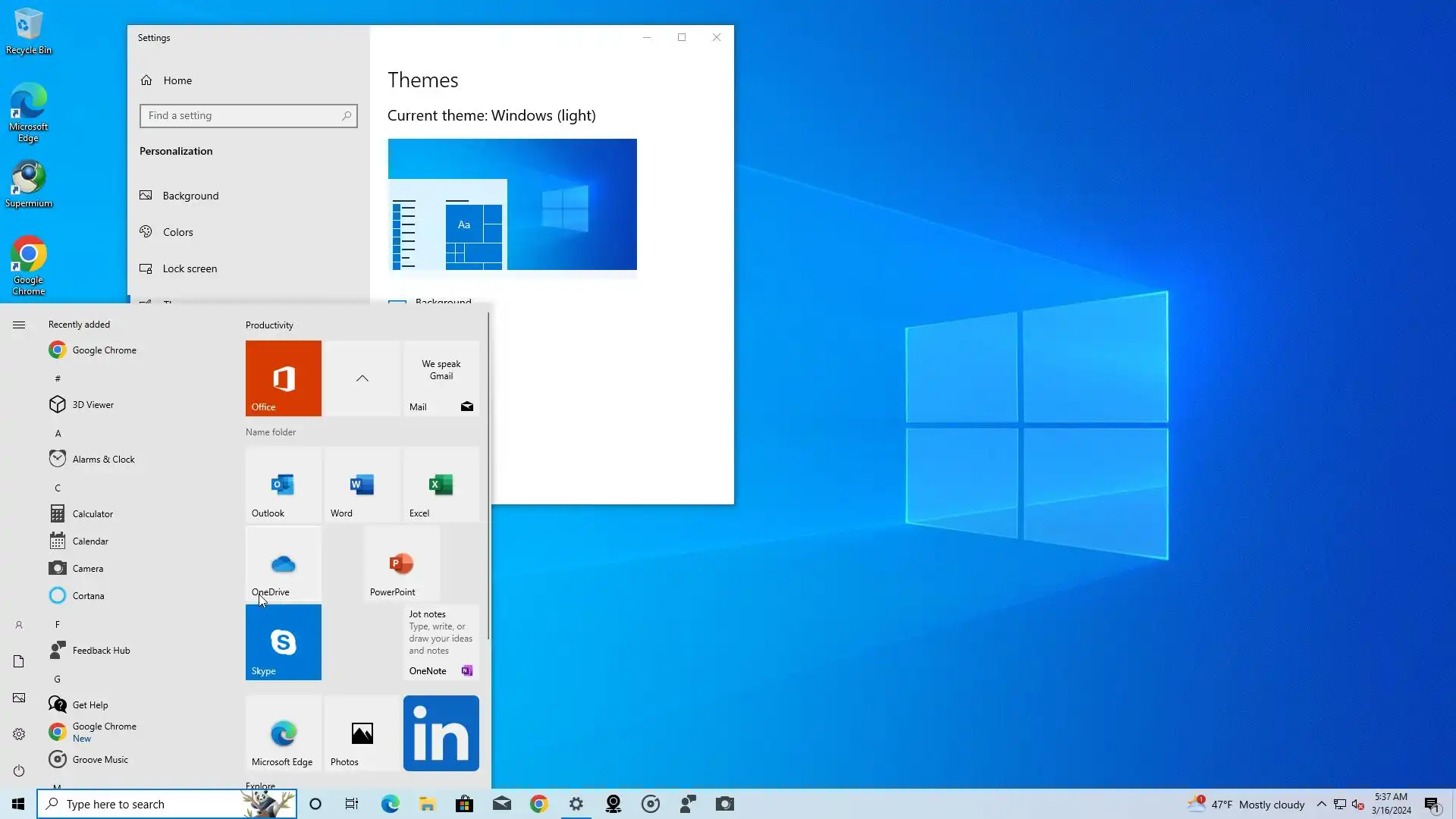The height and width of the screenshot is (819, 1456).
Task: Open Lock screen settings page
Action: [x=190, y=268]
